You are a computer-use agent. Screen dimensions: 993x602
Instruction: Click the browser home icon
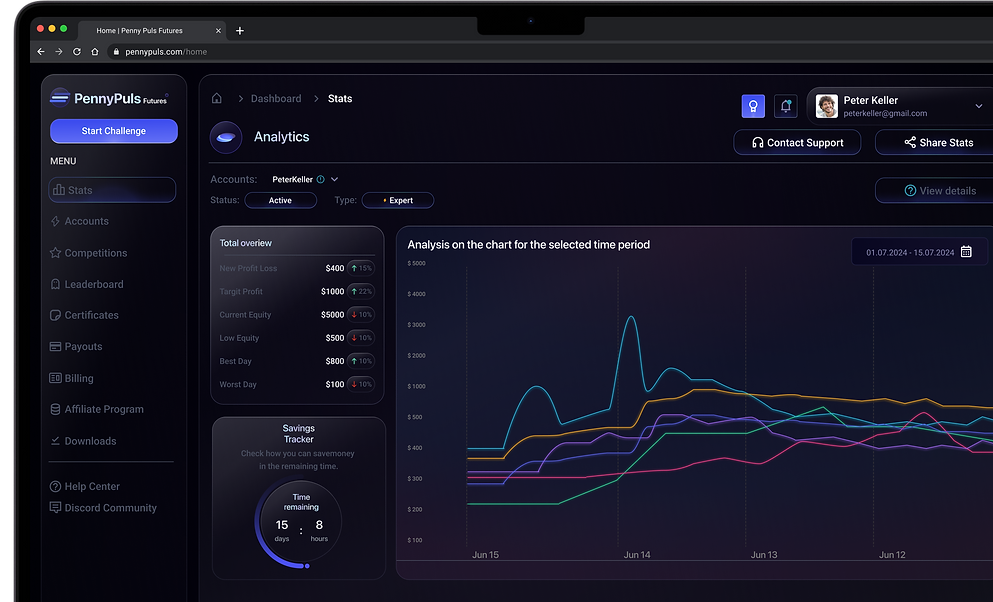coord(95,52)
